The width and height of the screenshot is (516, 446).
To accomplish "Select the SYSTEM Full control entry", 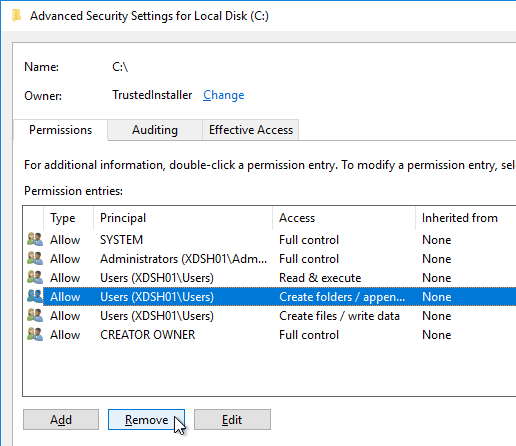I will point(269,240).
